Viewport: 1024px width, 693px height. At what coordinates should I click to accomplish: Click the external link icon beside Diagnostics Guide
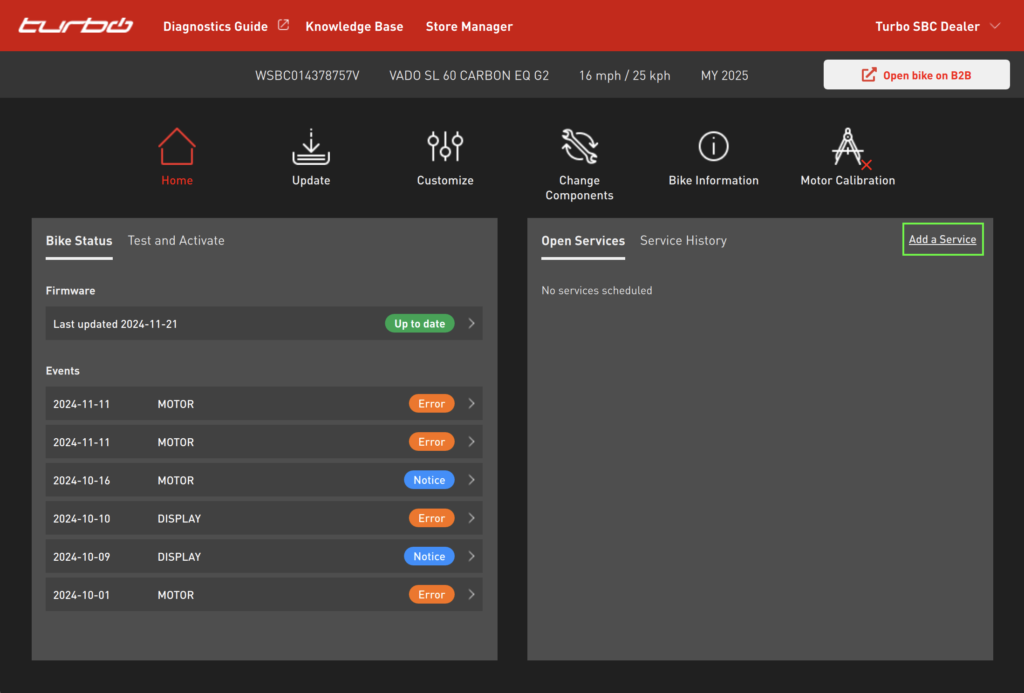(283, 26)
